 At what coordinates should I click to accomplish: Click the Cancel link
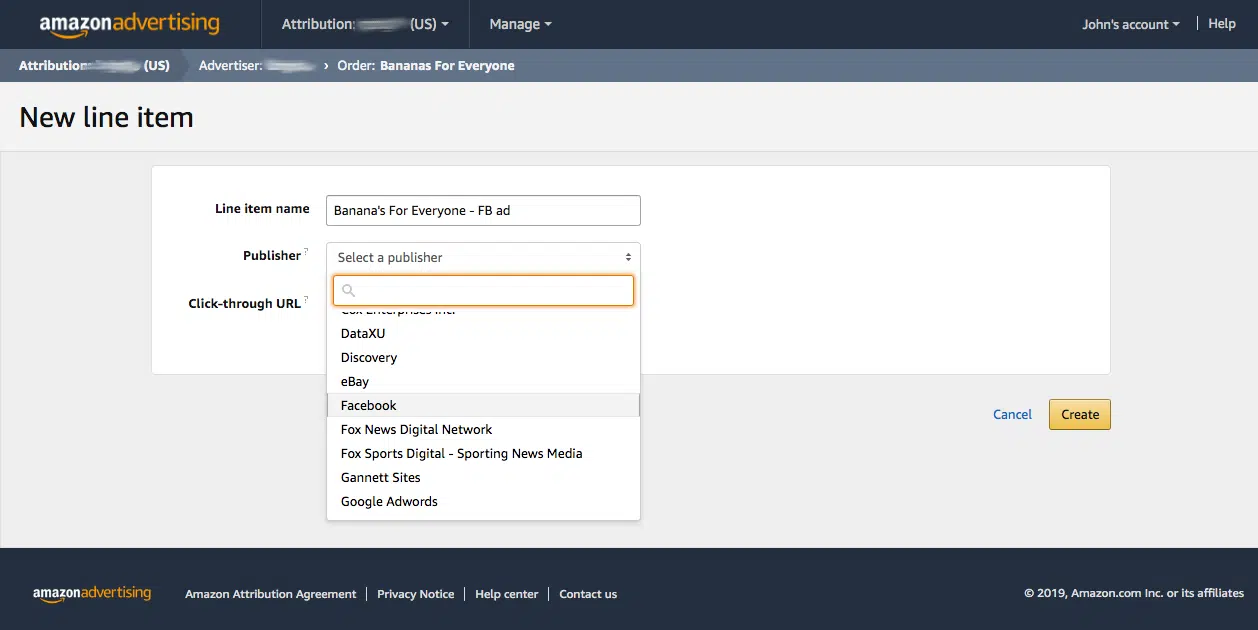pos(1012,414)
